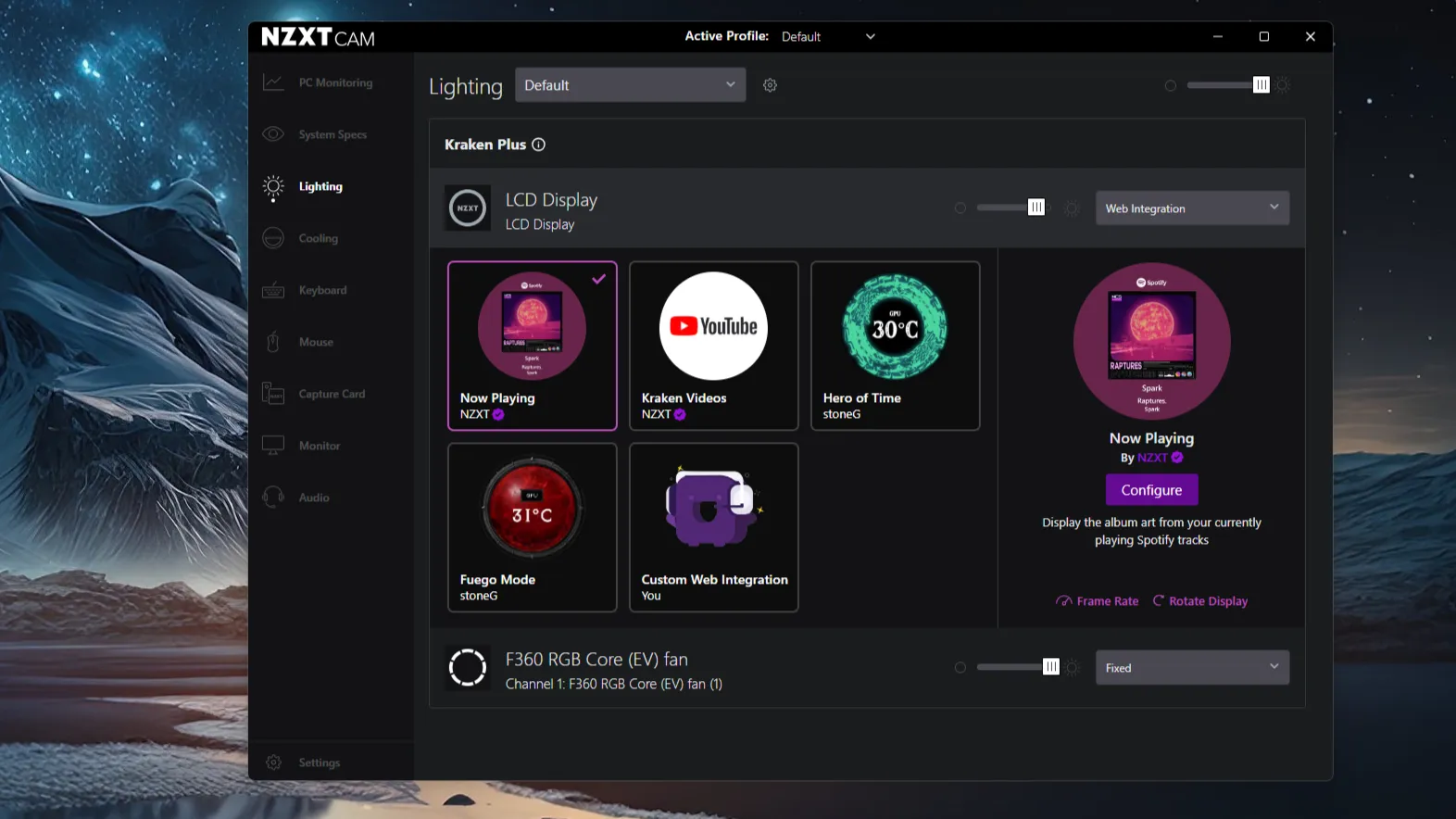The height and width of the screenshot is (819, 1456).
Task: Open the Cooling section icon
Action: (x=273, y=238)
